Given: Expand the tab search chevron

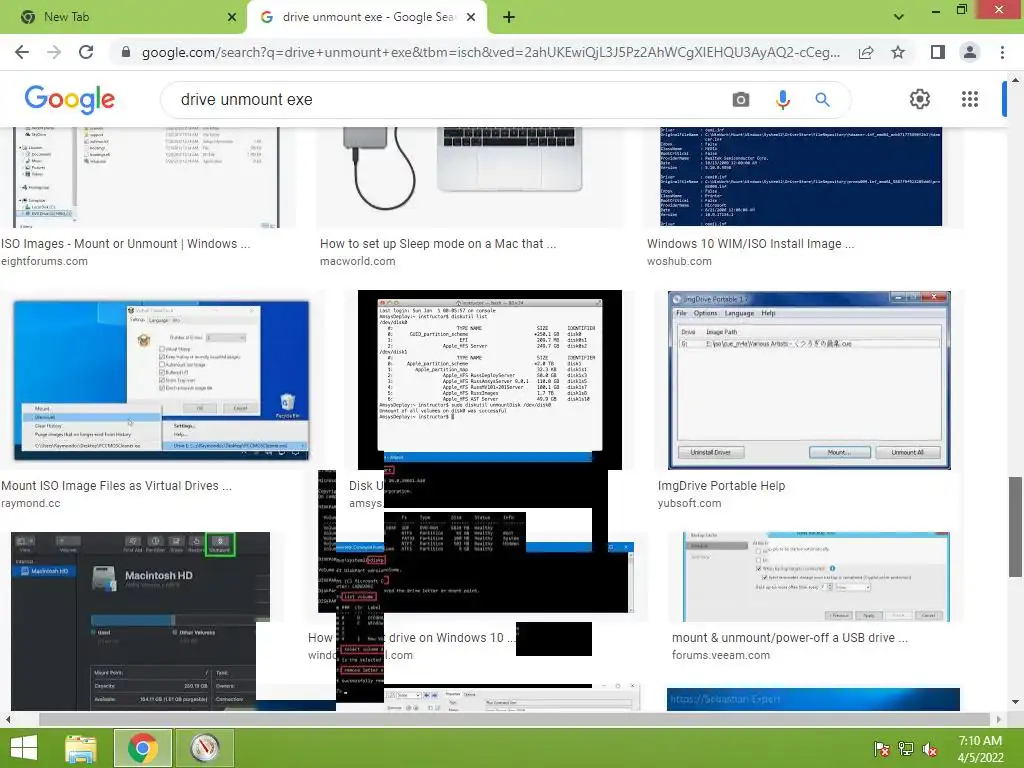Looking at the screenshot, I should (x=899, y=17).
